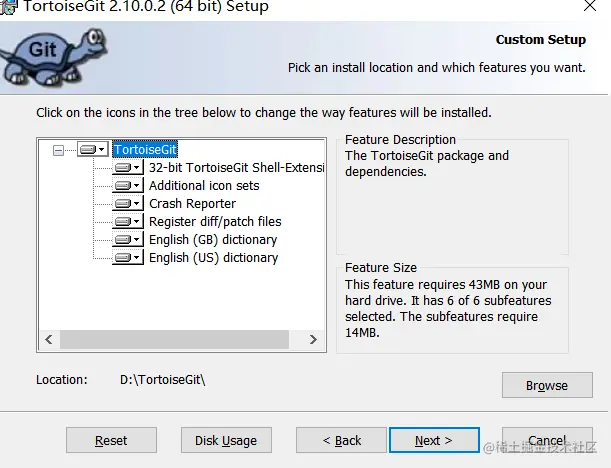Click the installer icon in the title bar
Screen dimensions: 611x468
click(x=9, y=7)
